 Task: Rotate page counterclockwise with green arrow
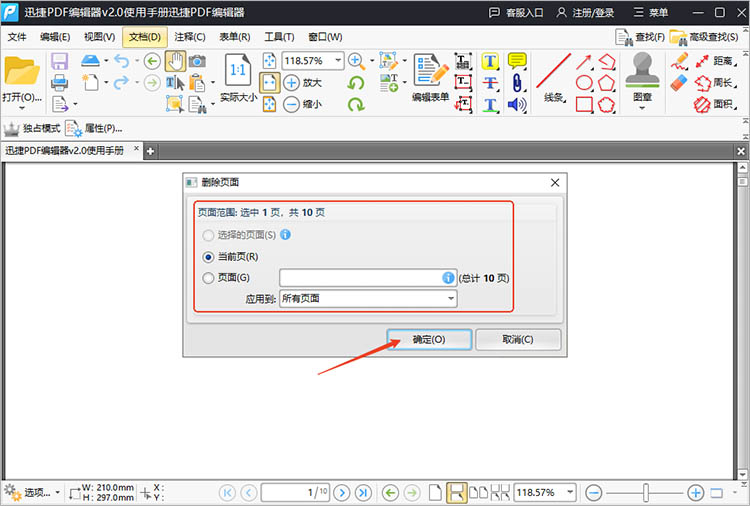355,83
